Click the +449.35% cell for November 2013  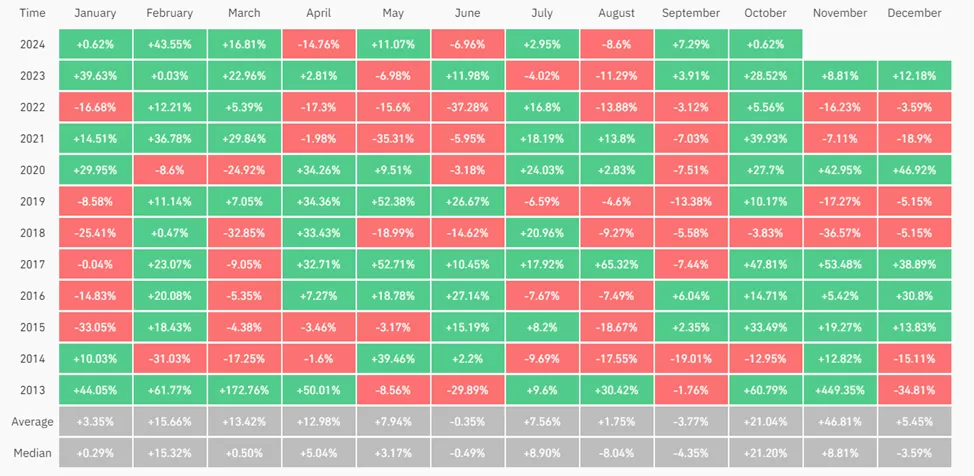(839, 391)
